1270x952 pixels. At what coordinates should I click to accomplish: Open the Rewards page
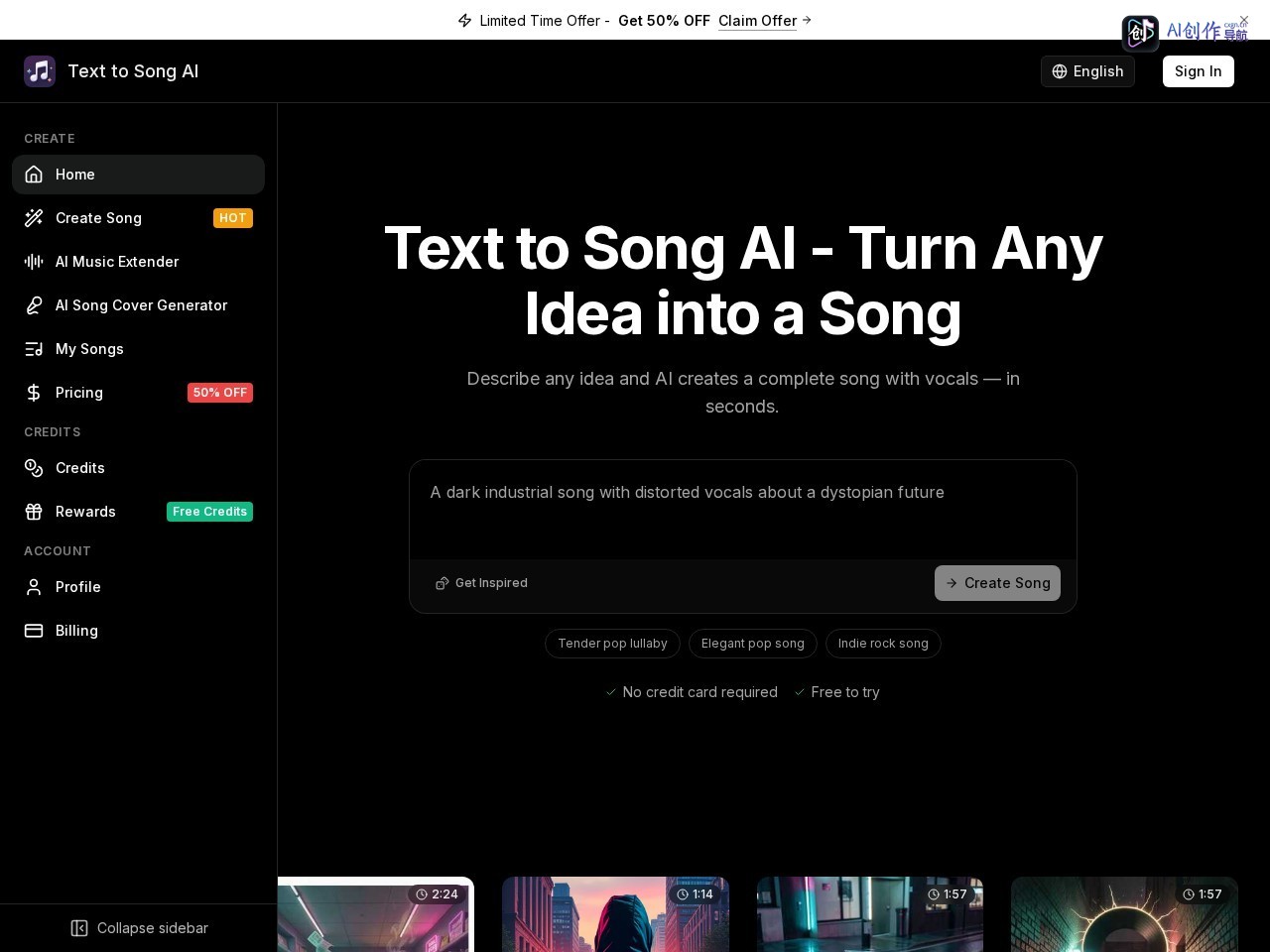coord(138,512)
